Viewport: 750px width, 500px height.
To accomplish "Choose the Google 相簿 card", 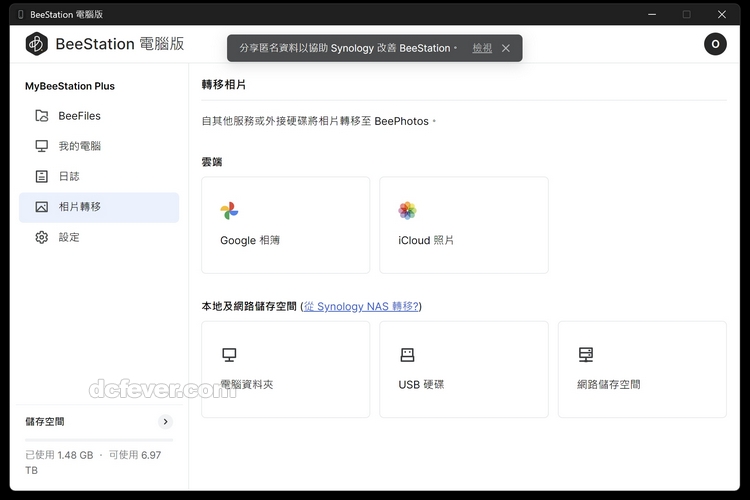I will coord(286,225).
